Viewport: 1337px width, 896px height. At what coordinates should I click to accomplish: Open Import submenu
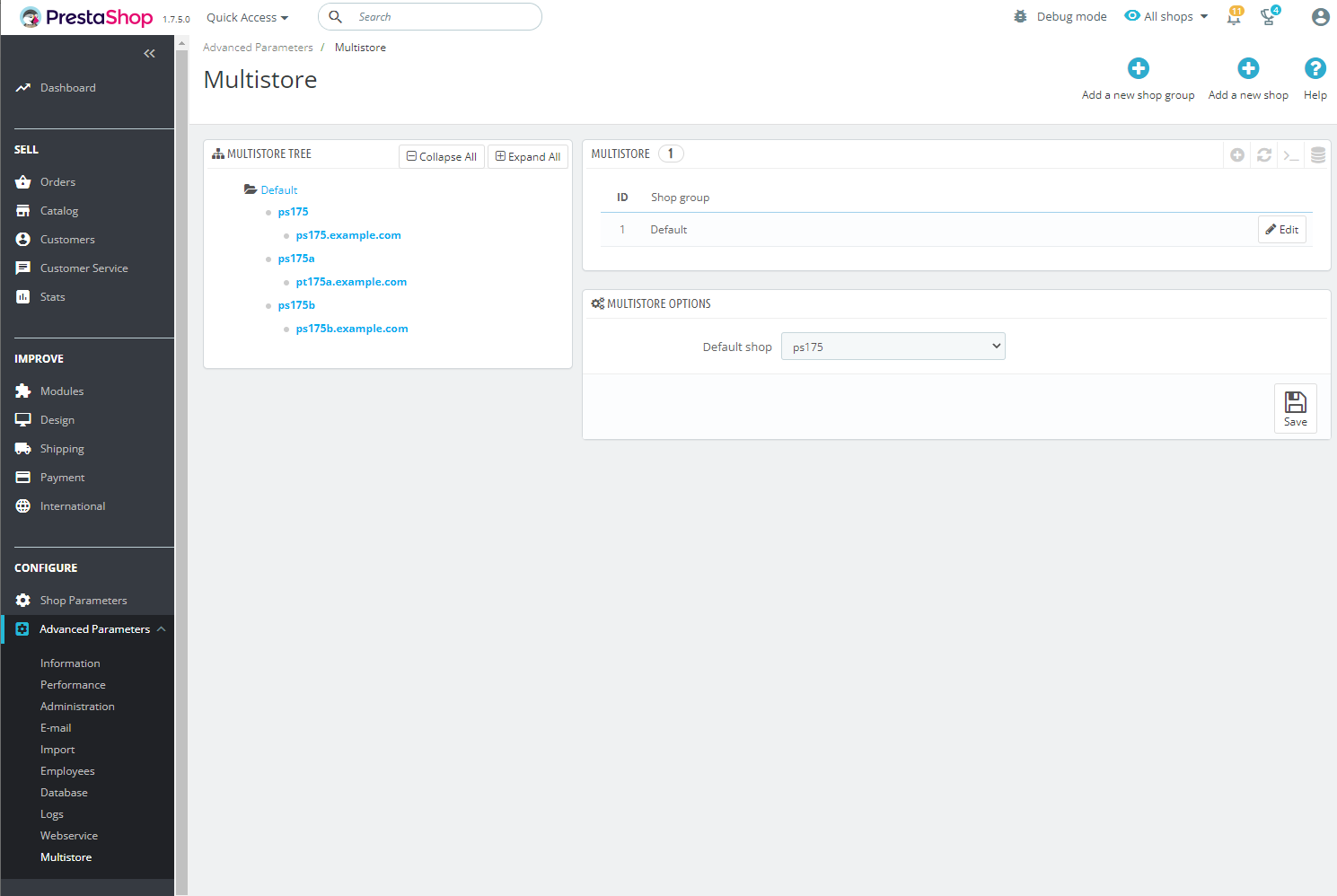57,750
